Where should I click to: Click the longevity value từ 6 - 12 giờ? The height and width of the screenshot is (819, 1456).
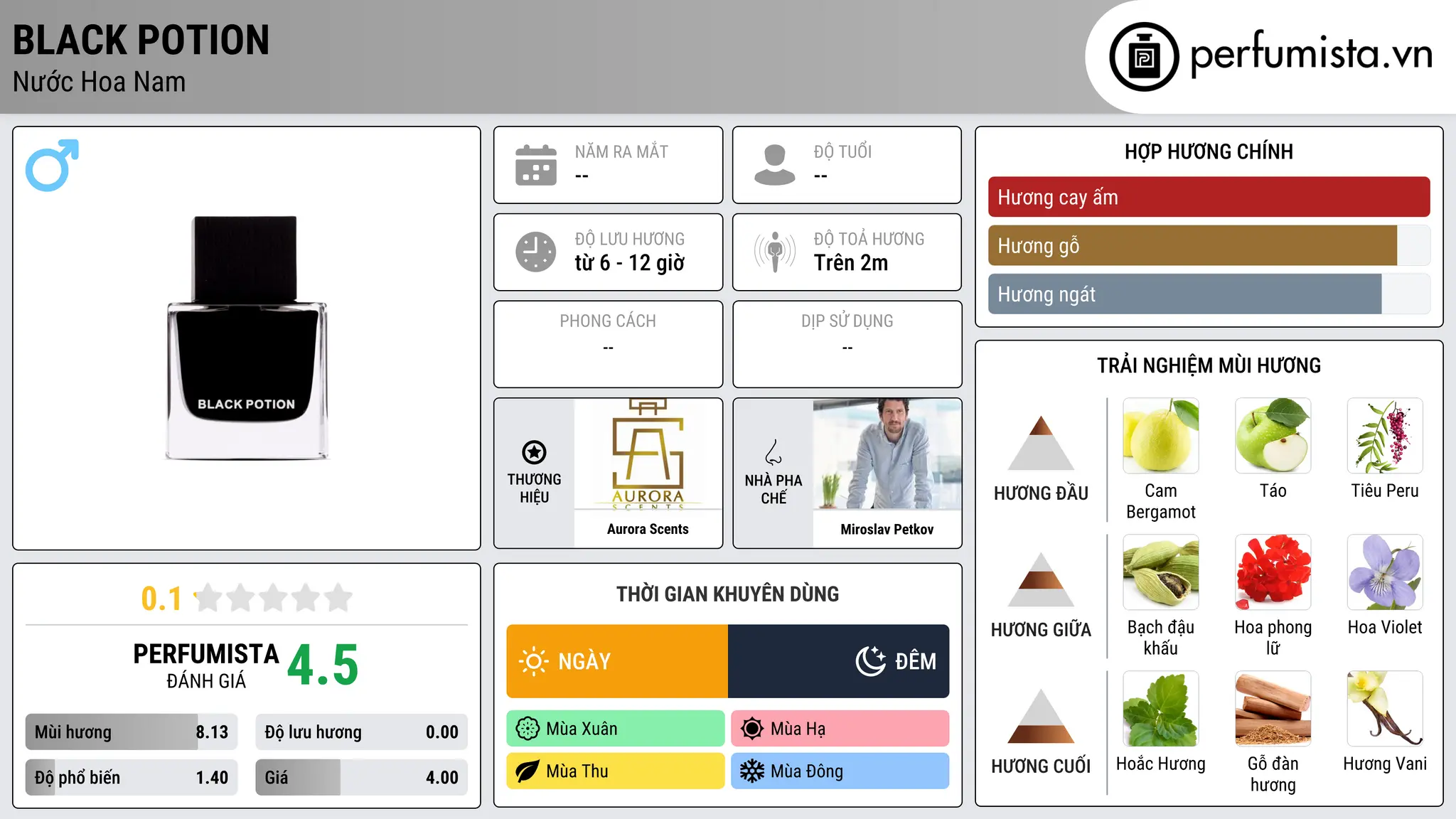[630, 262]
